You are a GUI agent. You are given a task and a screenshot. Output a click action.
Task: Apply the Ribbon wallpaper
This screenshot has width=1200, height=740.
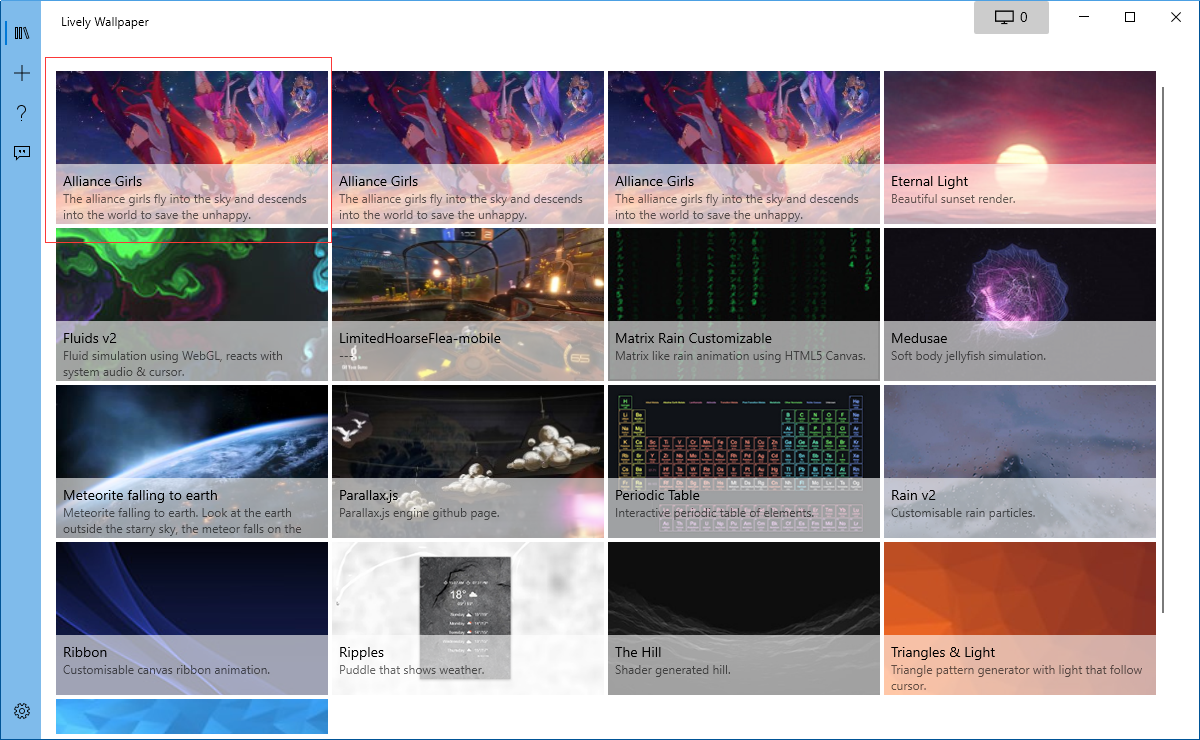(x=192, y=618)
